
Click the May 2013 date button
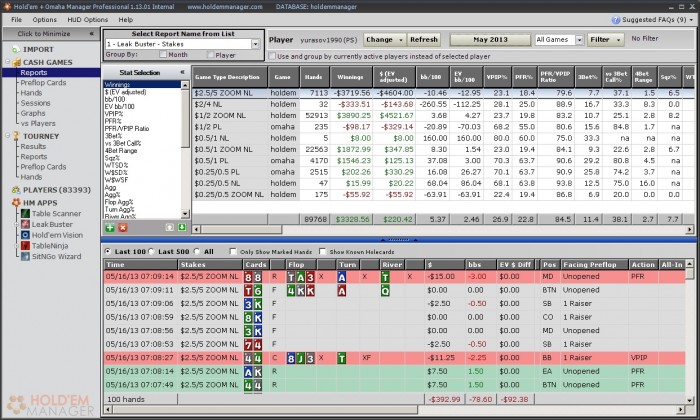coord(490,40)
